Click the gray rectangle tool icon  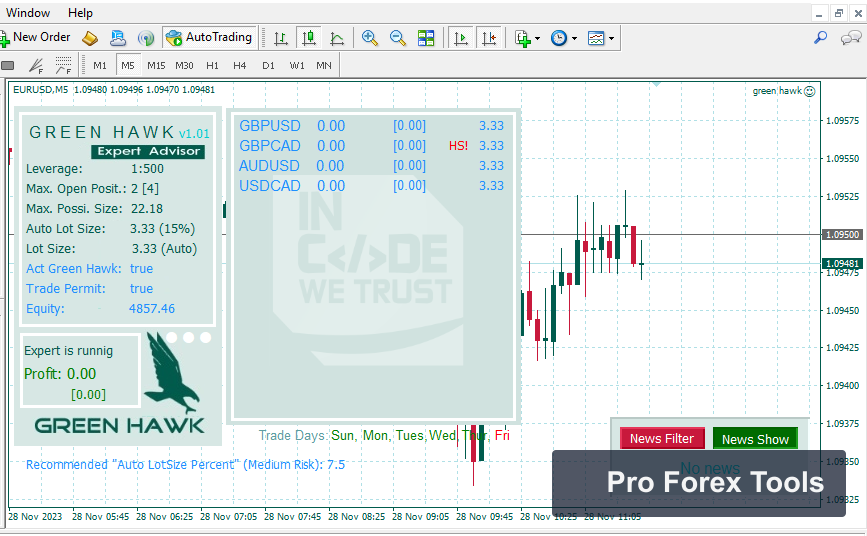pos(8,66)
